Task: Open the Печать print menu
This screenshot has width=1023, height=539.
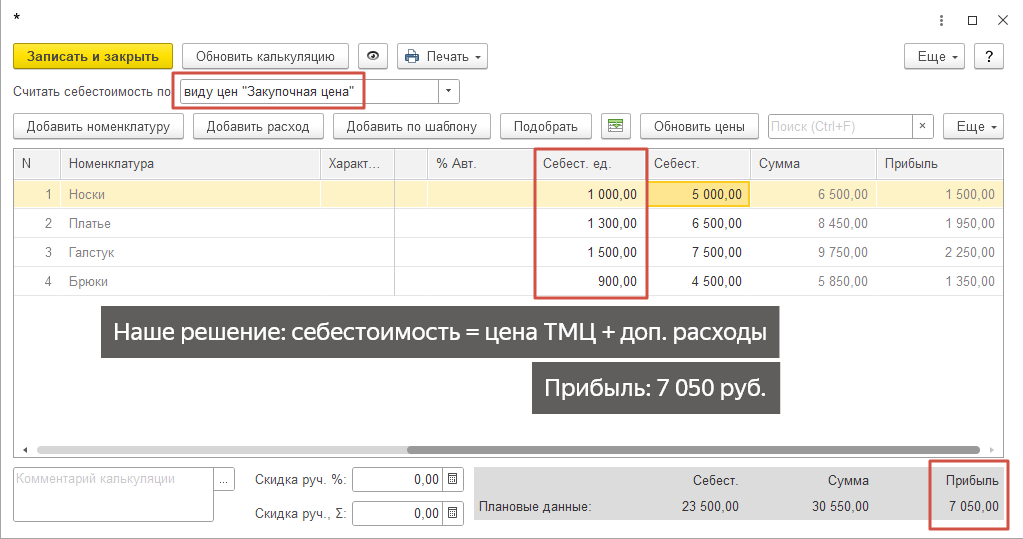Action: (x=442, y=56)
